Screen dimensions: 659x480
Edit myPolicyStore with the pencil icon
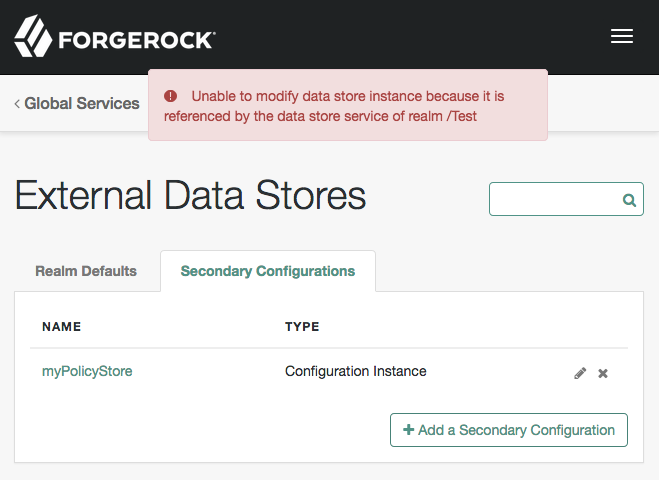tap(580, 373)
